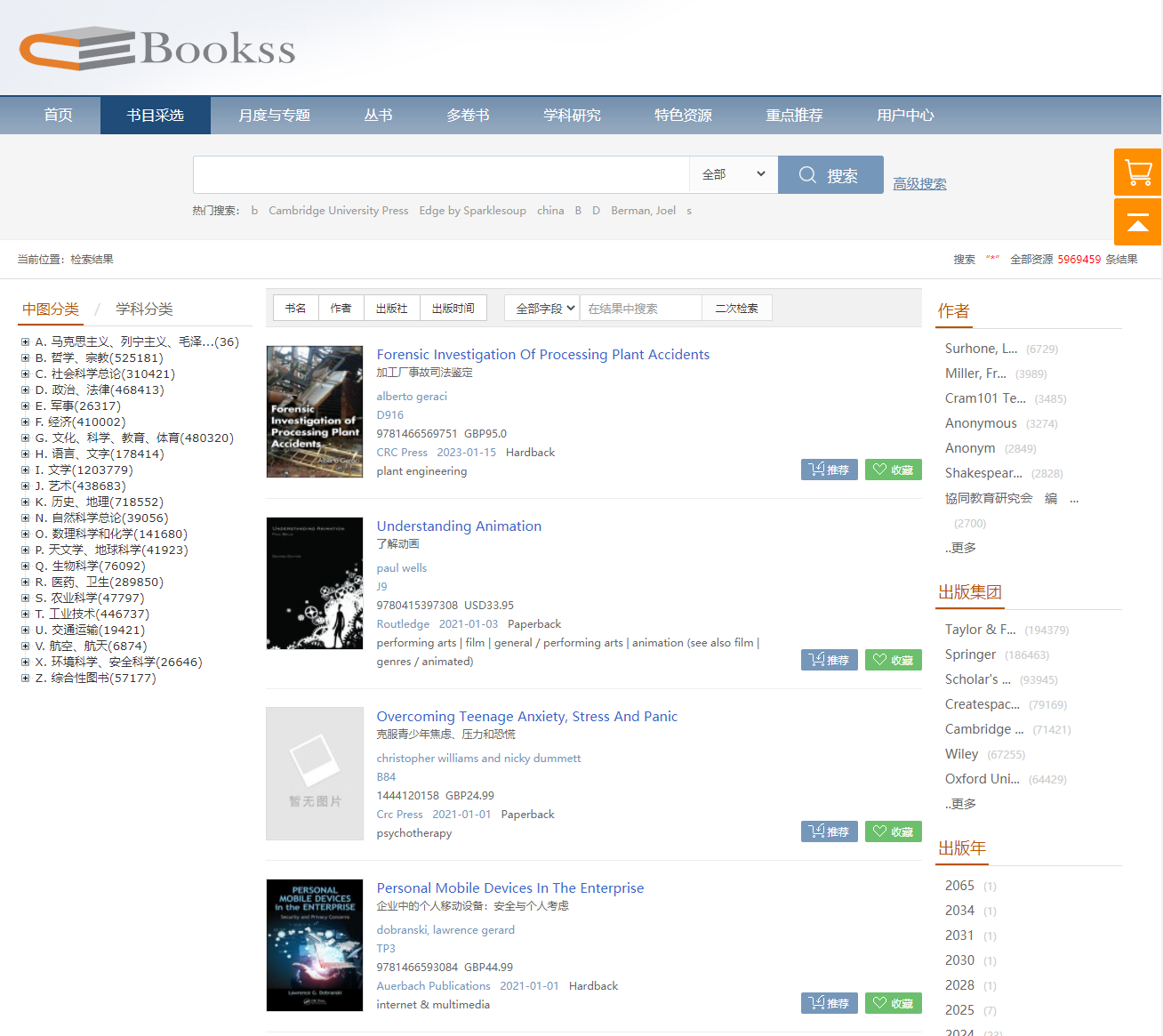Screen dimensions: 1163x1036
Task: Open the 全部字段 field dropdown
Action: click(542, 309)
